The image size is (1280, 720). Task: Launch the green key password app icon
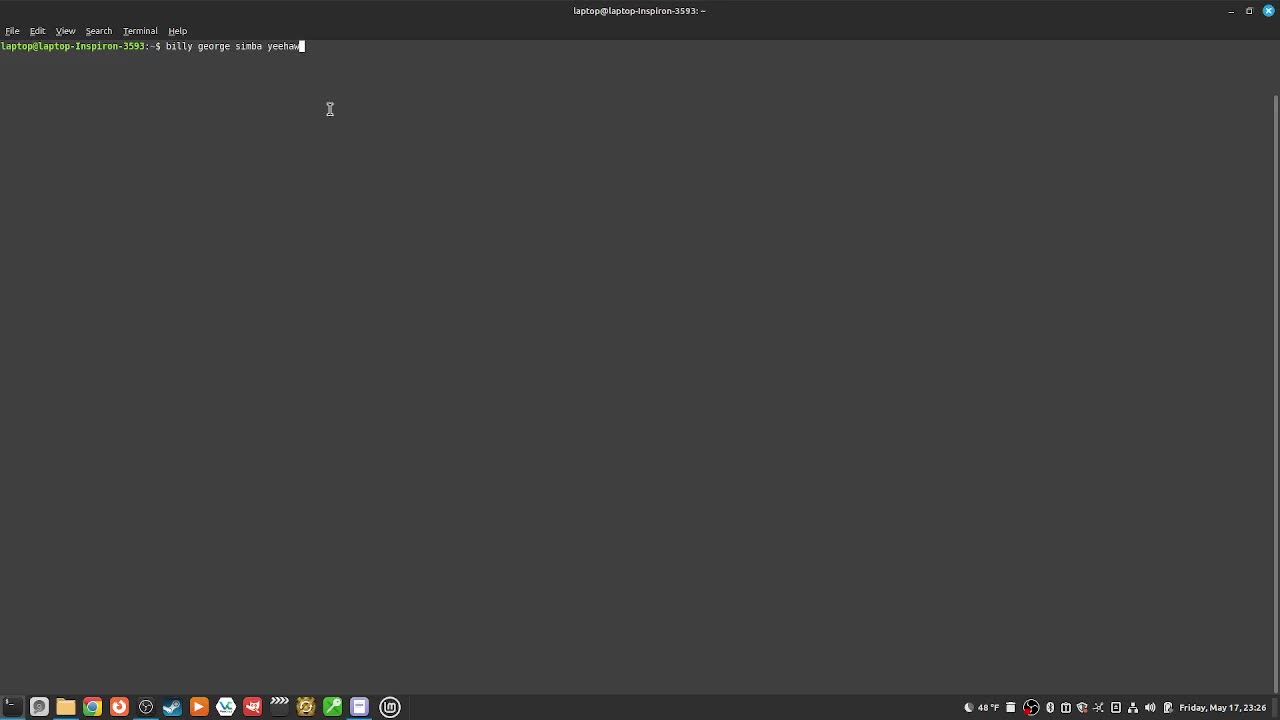332,707
